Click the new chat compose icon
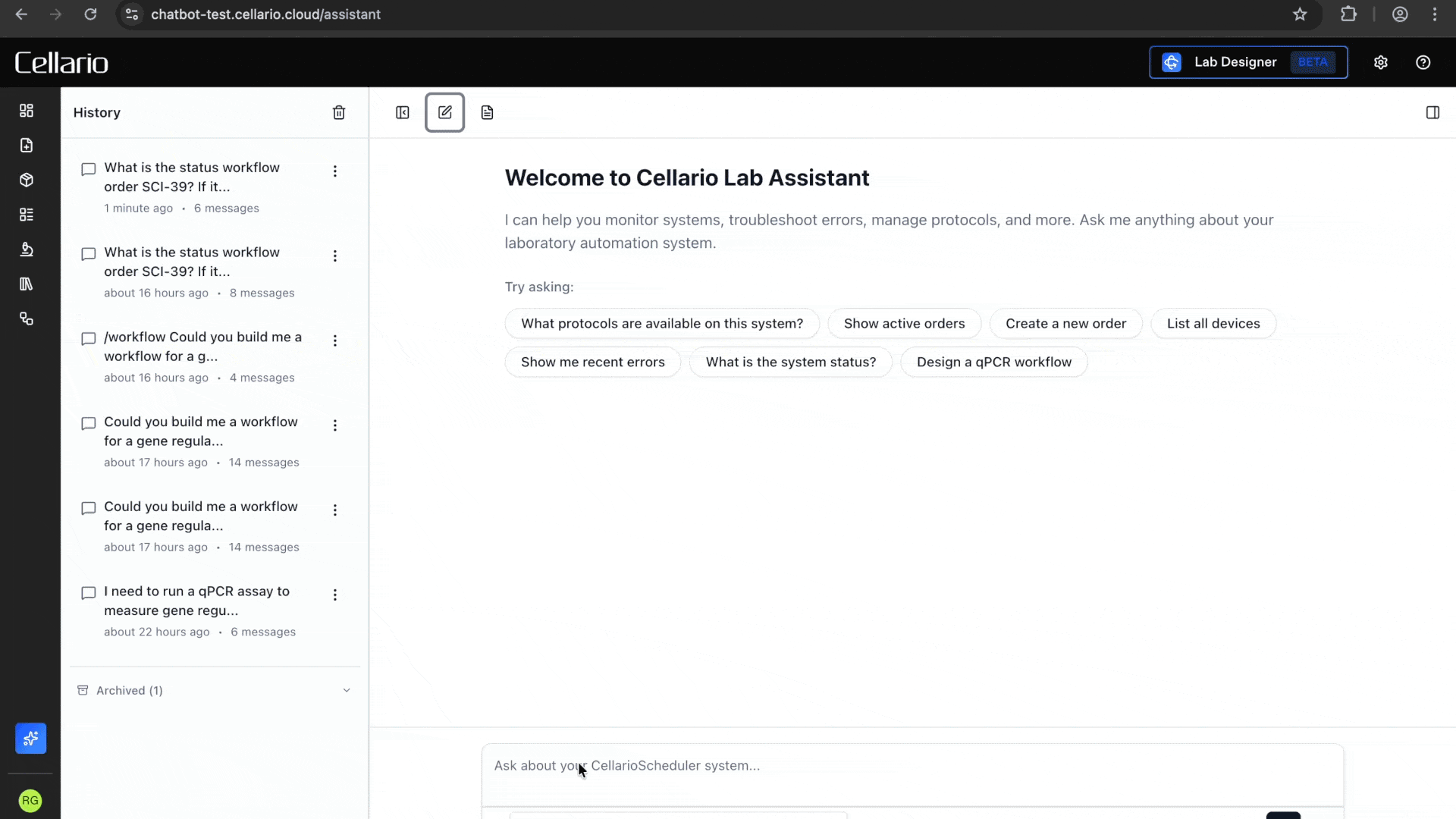 (x=444, y=112)
